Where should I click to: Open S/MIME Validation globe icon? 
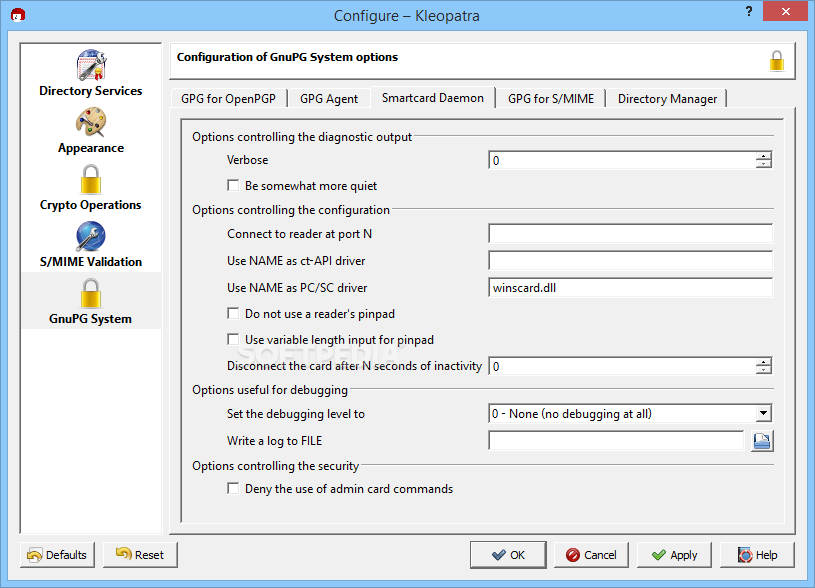tap(91, 237)
